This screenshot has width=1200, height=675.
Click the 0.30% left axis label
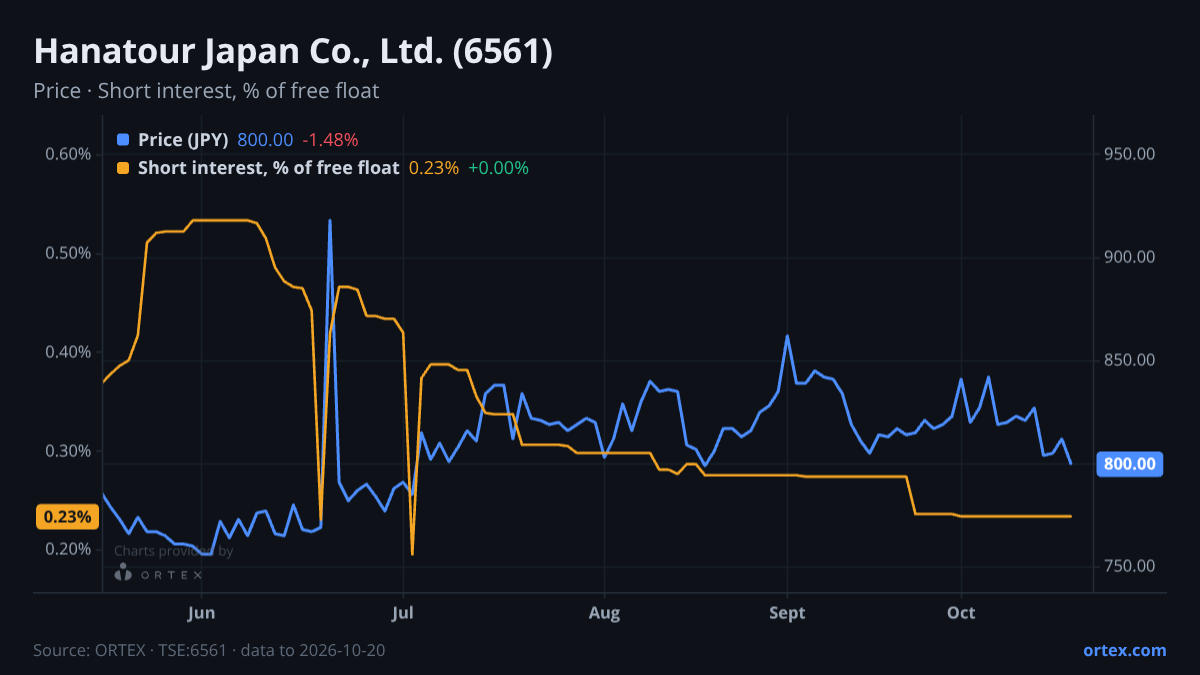point(68,451)
